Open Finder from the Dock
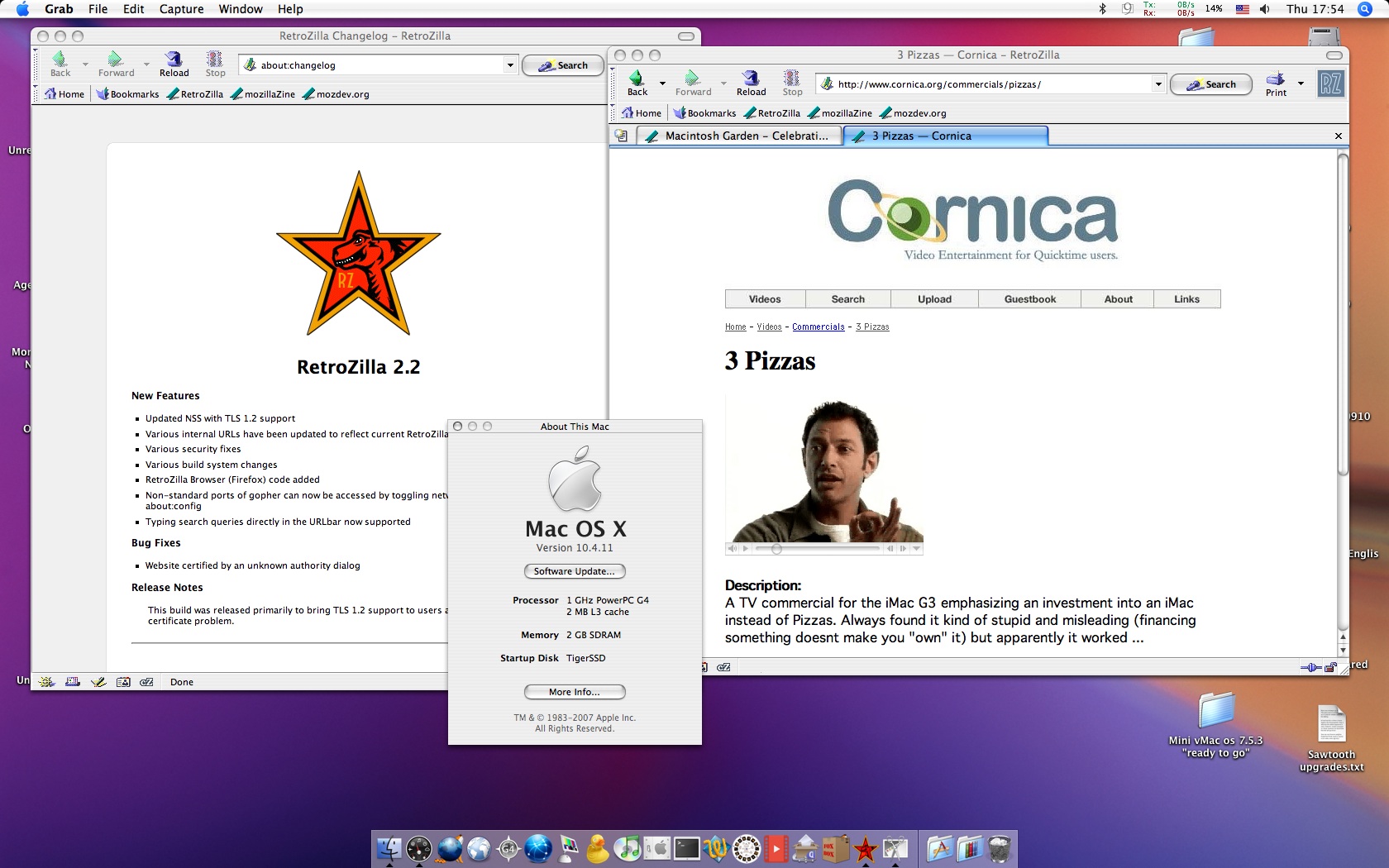1389x868 pixels. [x=389, y=848]
